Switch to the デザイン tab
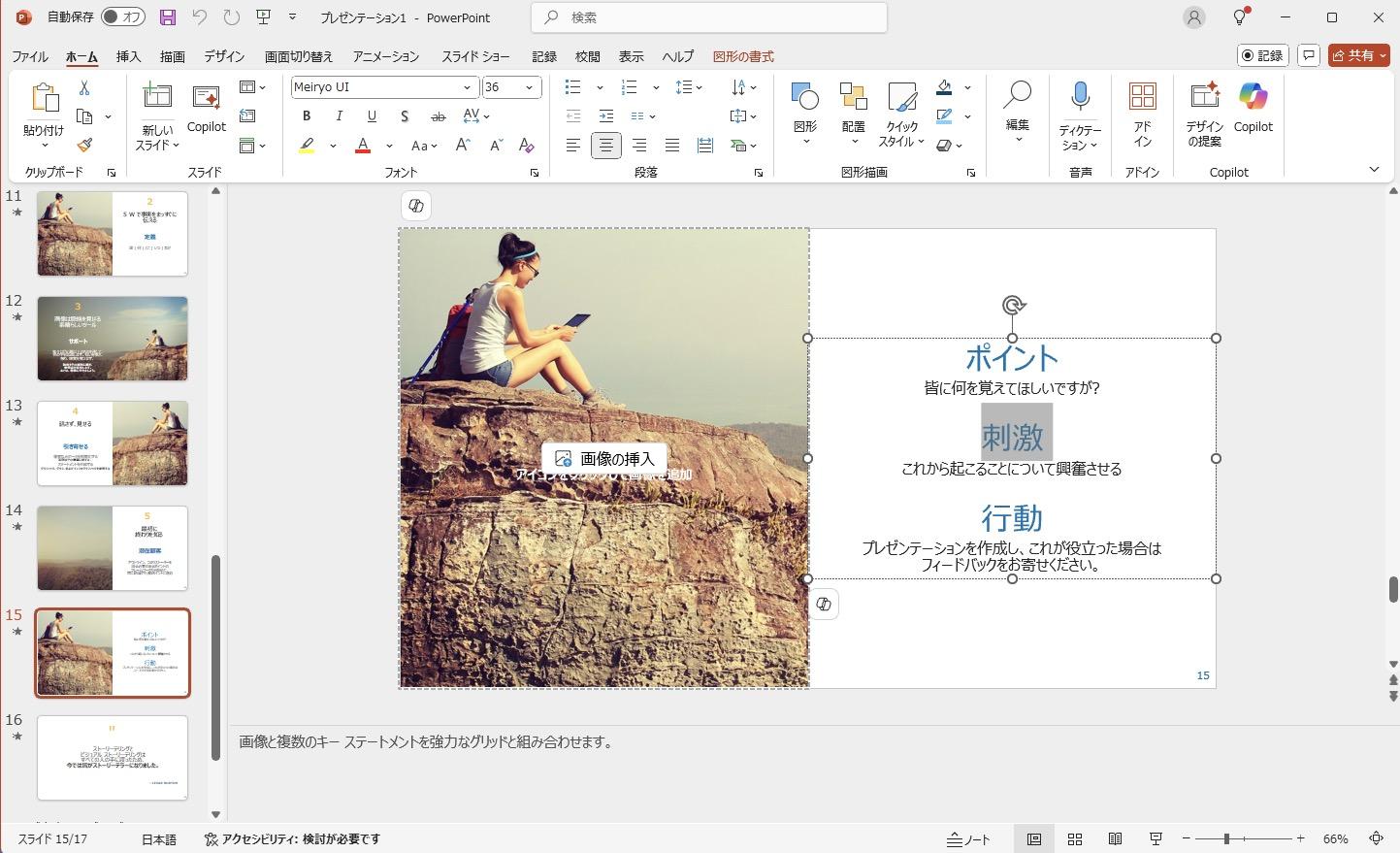 coord(224,56)
